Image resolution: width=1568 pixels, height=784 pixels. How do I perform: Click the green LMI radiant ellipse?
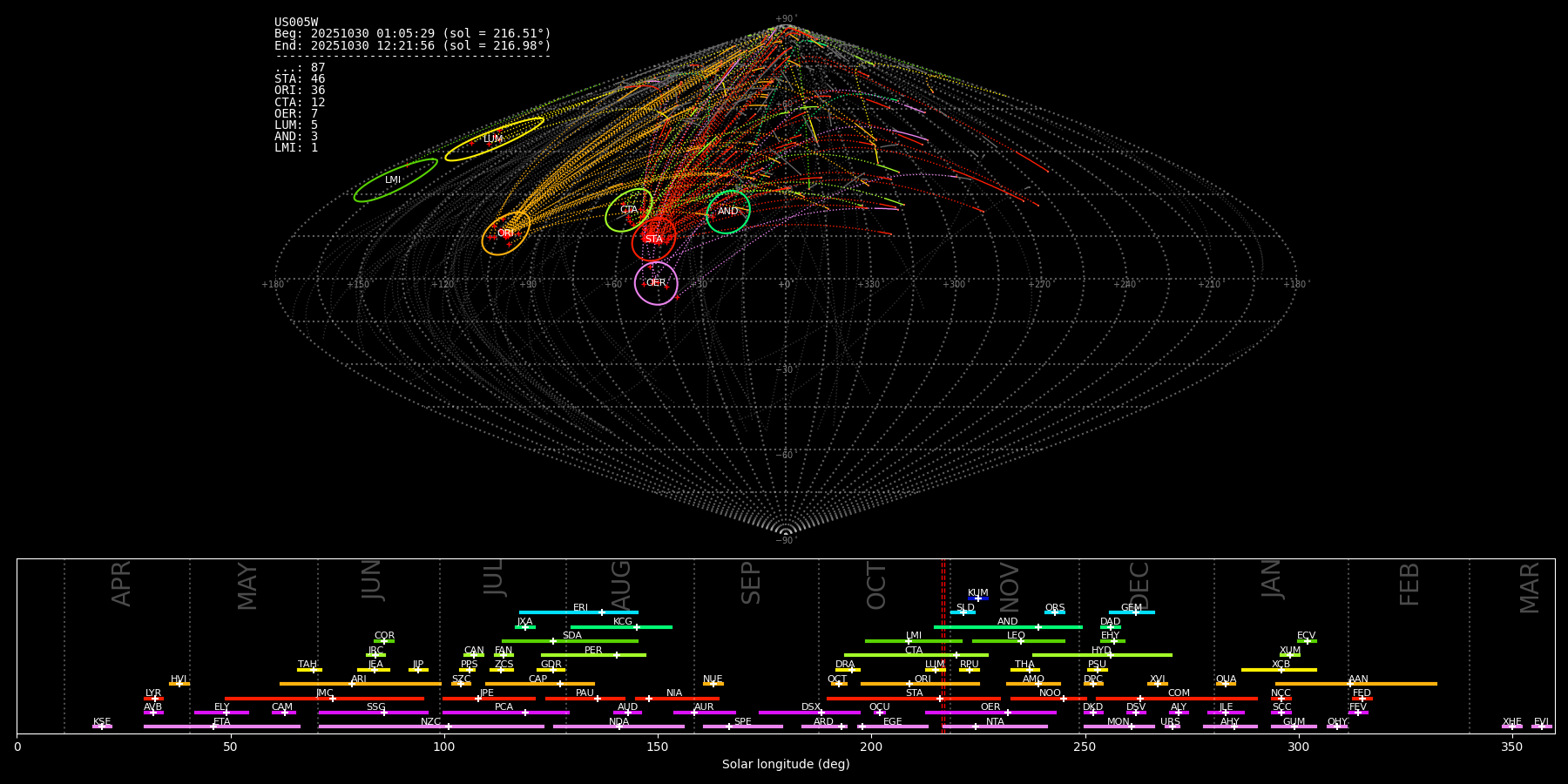pyautogui.click(x=395, y=180)
